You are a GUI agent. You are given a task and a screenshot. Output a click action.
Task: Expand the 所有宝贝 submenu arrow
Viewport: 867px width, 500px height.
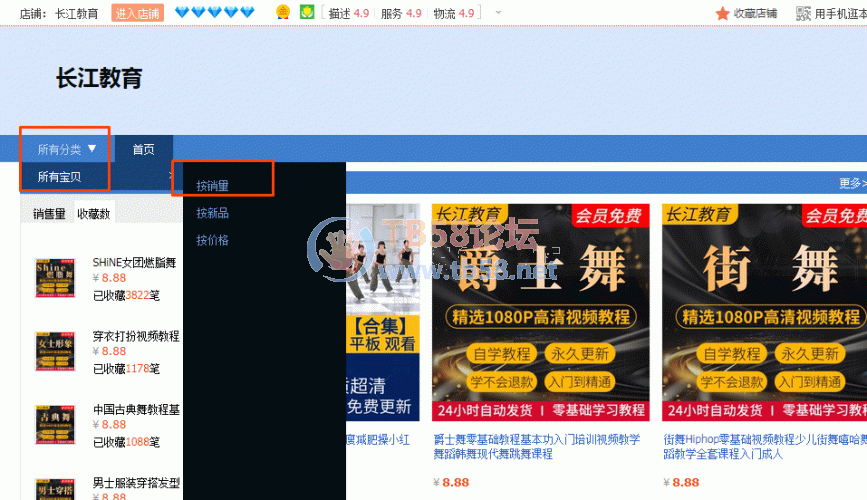(x=171, y=177)
